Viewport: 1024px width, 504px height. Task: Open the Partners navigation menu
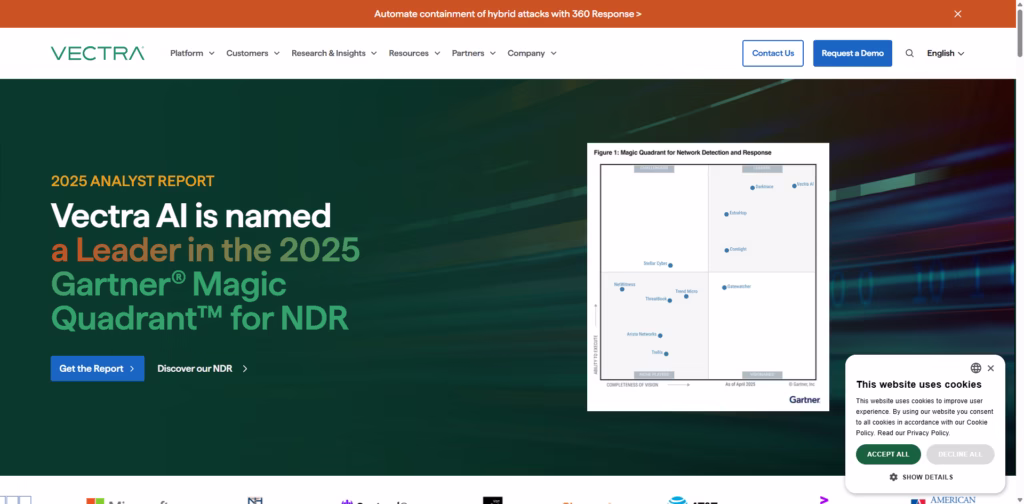(x=473, y=53)
